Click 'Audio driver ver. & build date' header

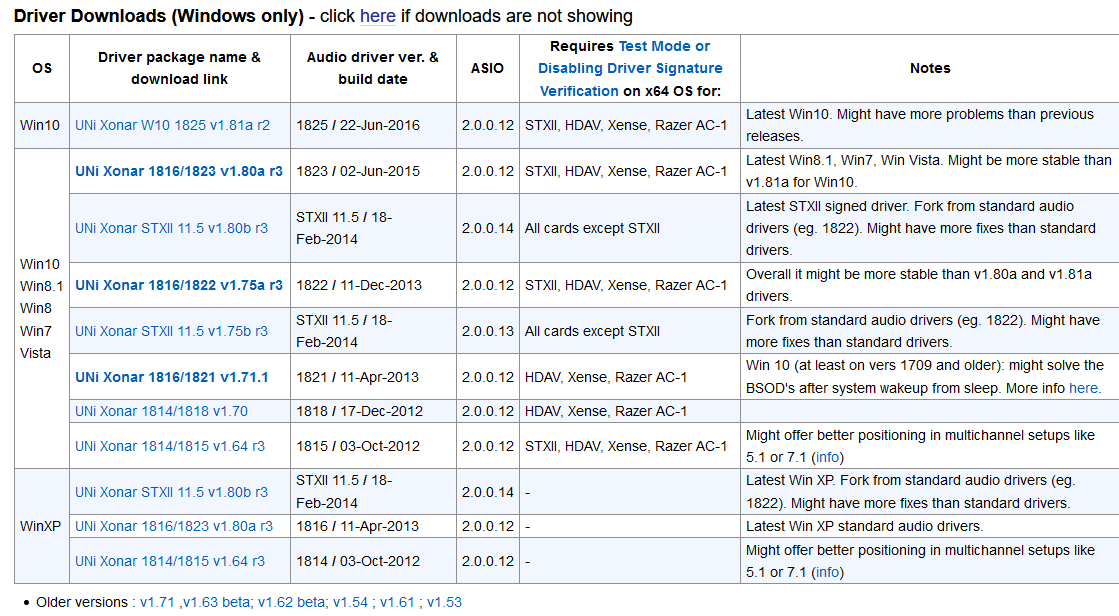pos(373,69)
